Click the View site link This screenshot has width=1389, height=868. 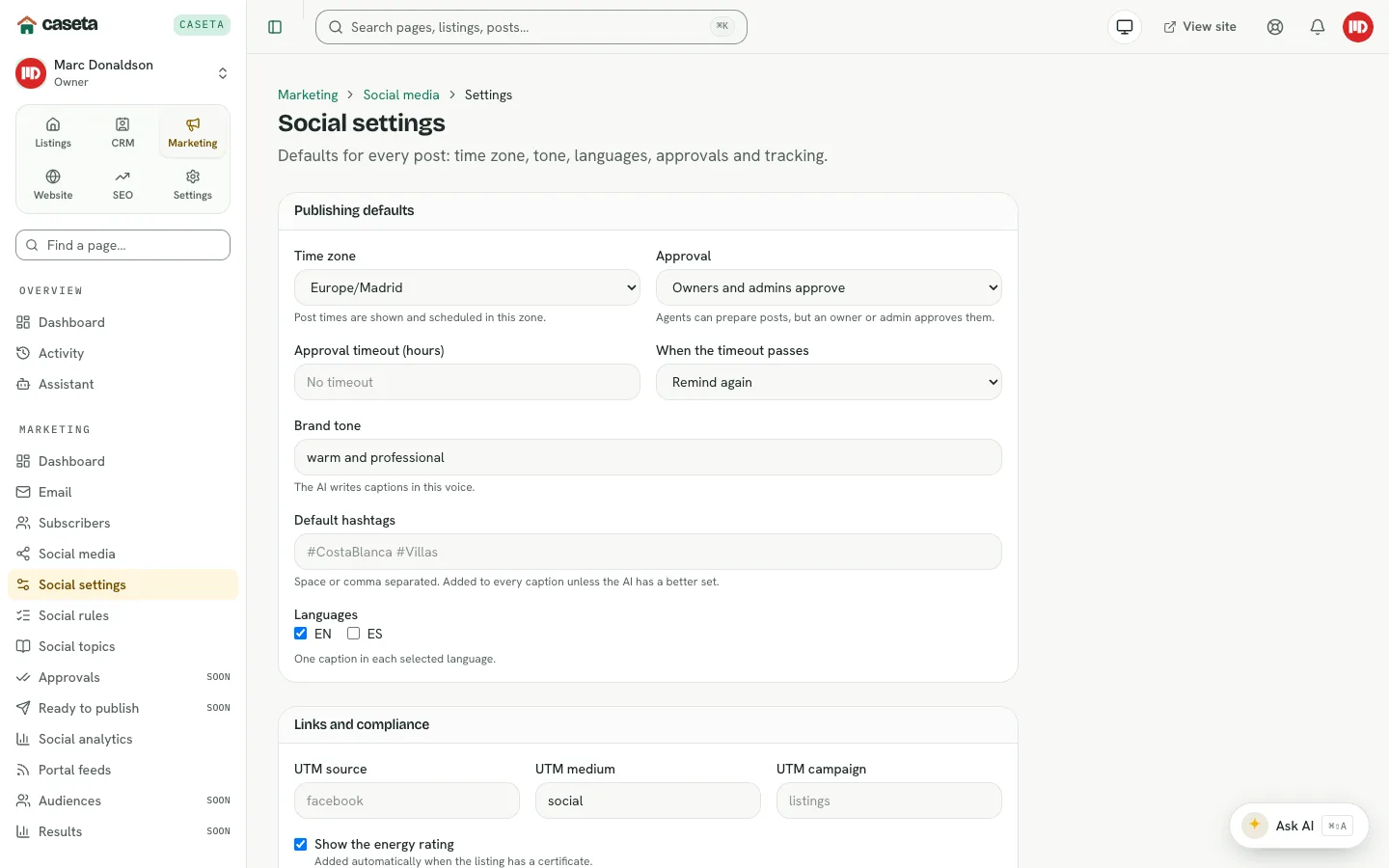(1200, 27)
